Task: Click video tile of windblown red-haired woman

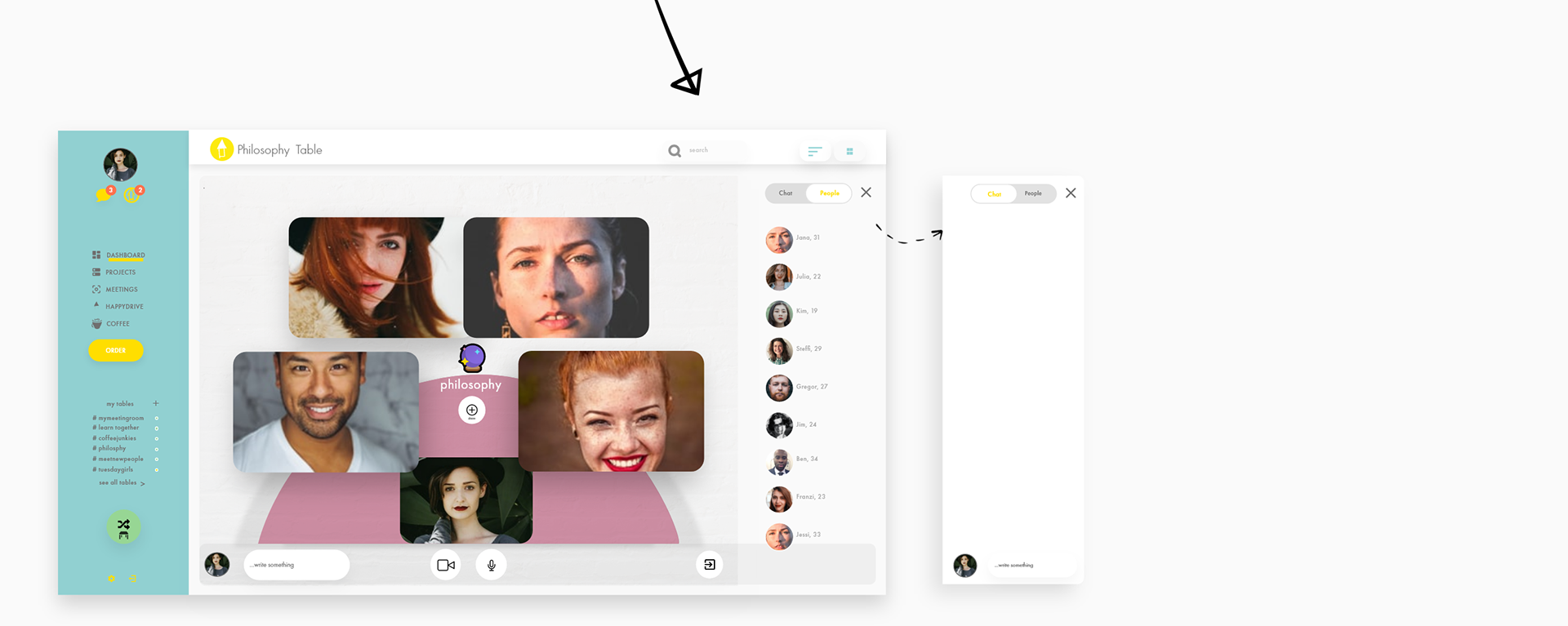Action: (375, 277)
